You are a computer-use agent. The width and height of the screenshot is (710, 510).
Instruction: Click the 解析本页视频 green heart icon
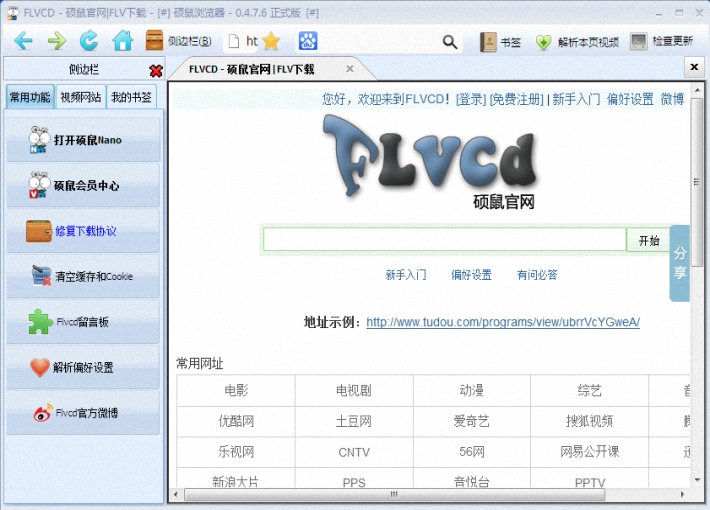(x=543, y=43)
